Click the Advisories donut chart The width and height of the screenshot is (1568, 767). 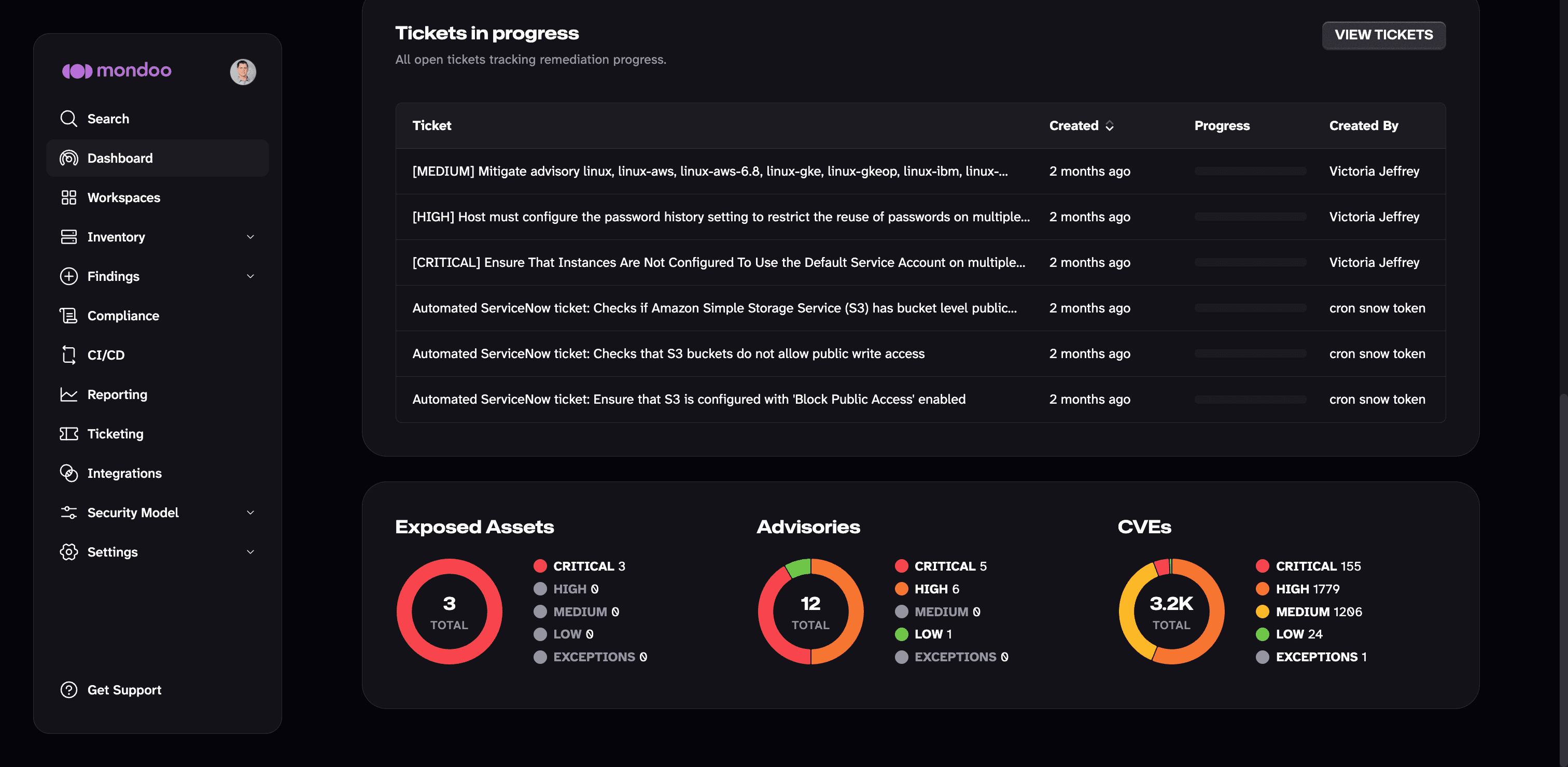point(810,612)
